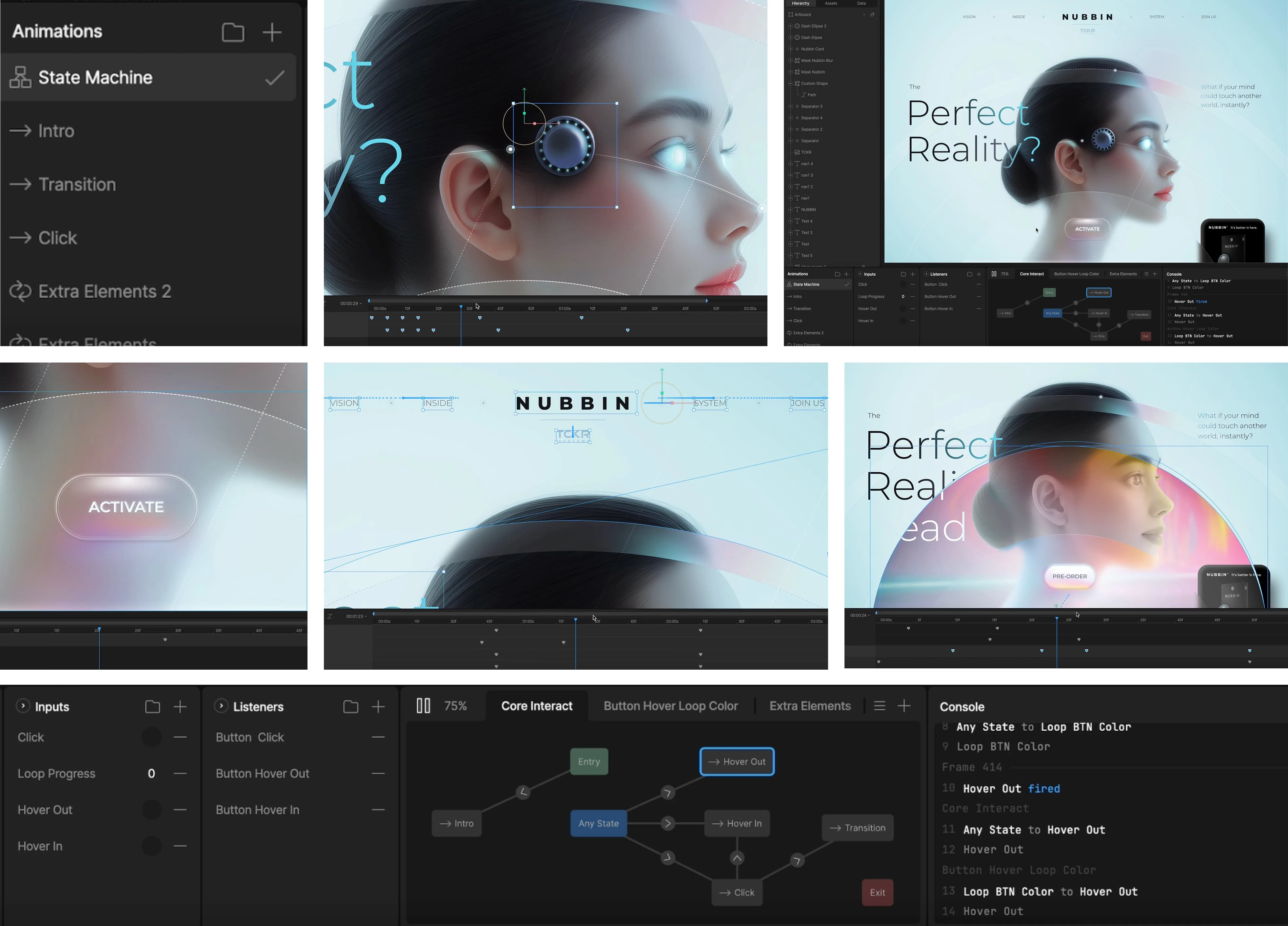Switch to the Hierarchy tab
The width and height of the screenshot is (1288, 926).
[x=801, y=3]
